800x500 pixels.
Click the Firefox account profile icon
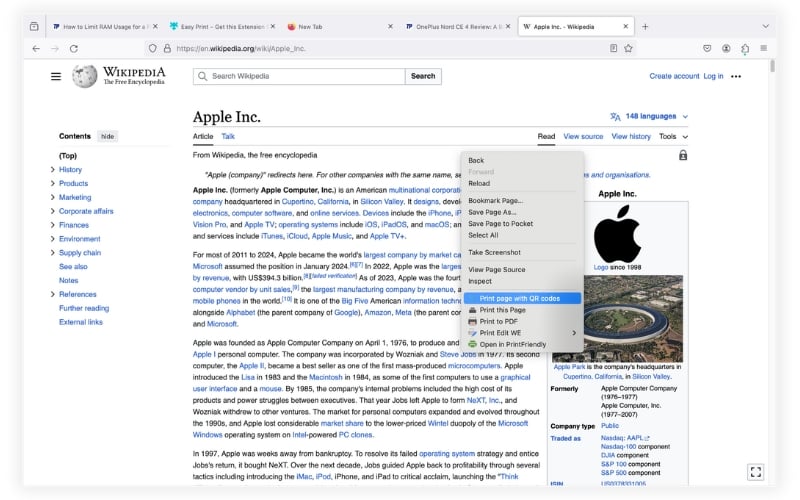pyautogui.click(x=726, y=48)
